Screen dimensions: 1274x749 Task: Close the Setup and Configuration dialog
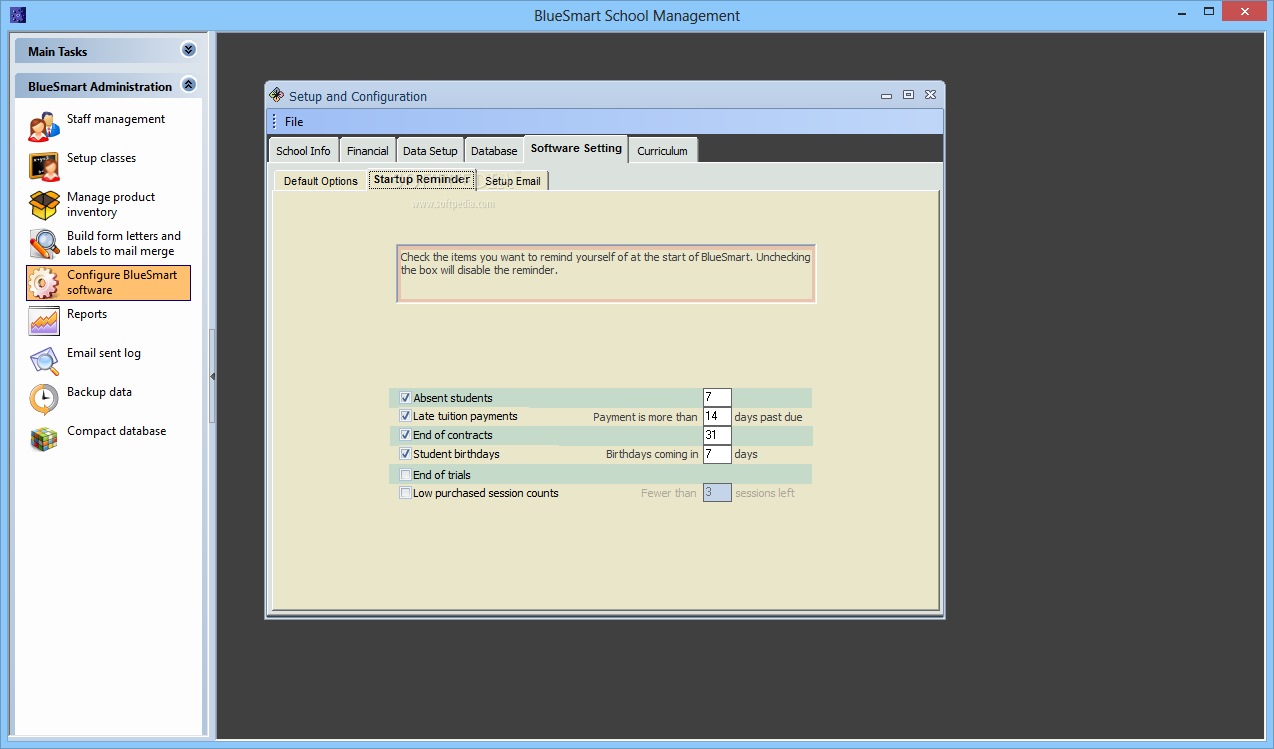pyautogui.click(x=930, y=95)
